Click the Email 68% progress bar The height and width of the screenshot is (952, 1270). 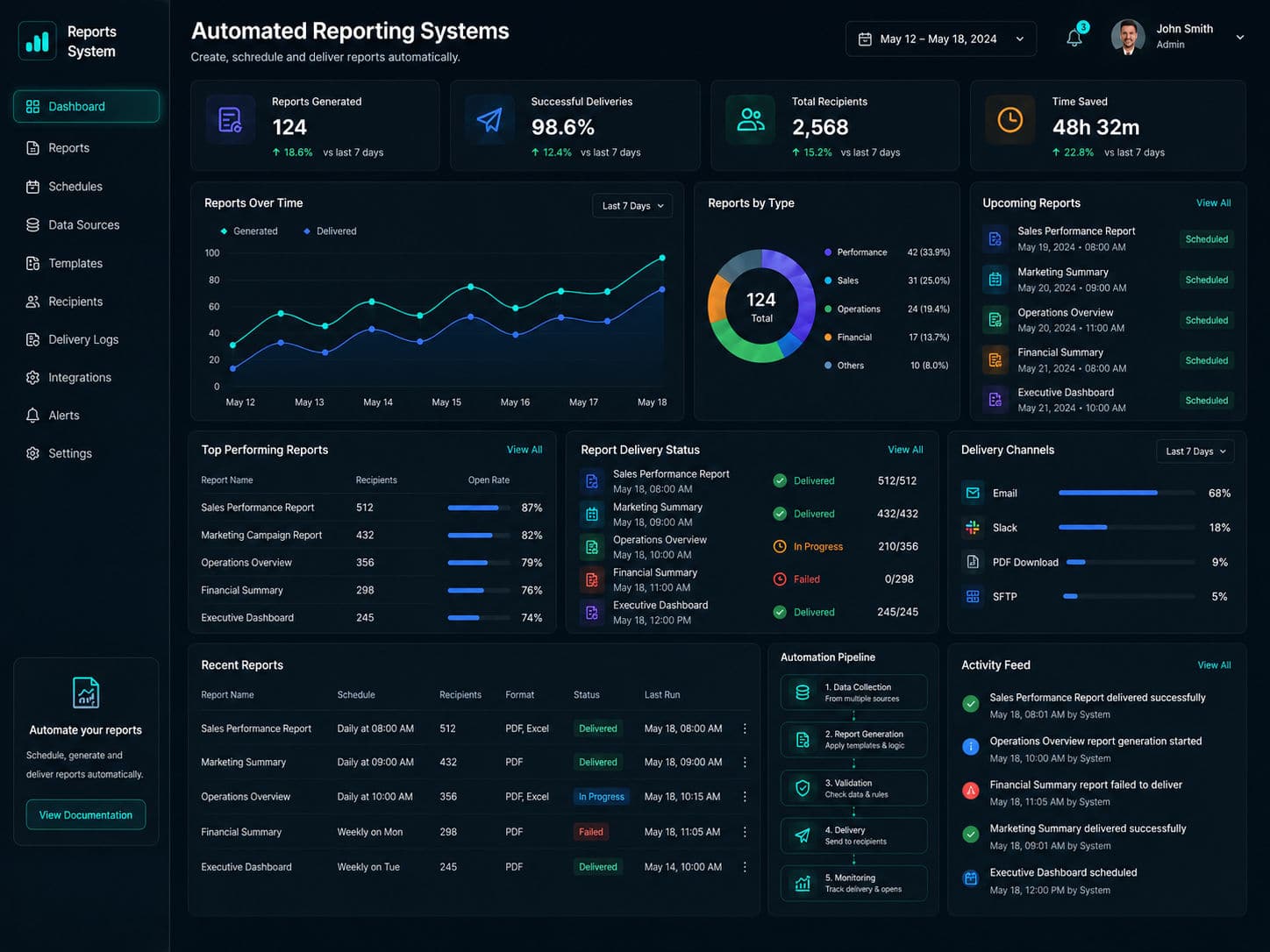pyautogui.click(x=1127, y=493)
